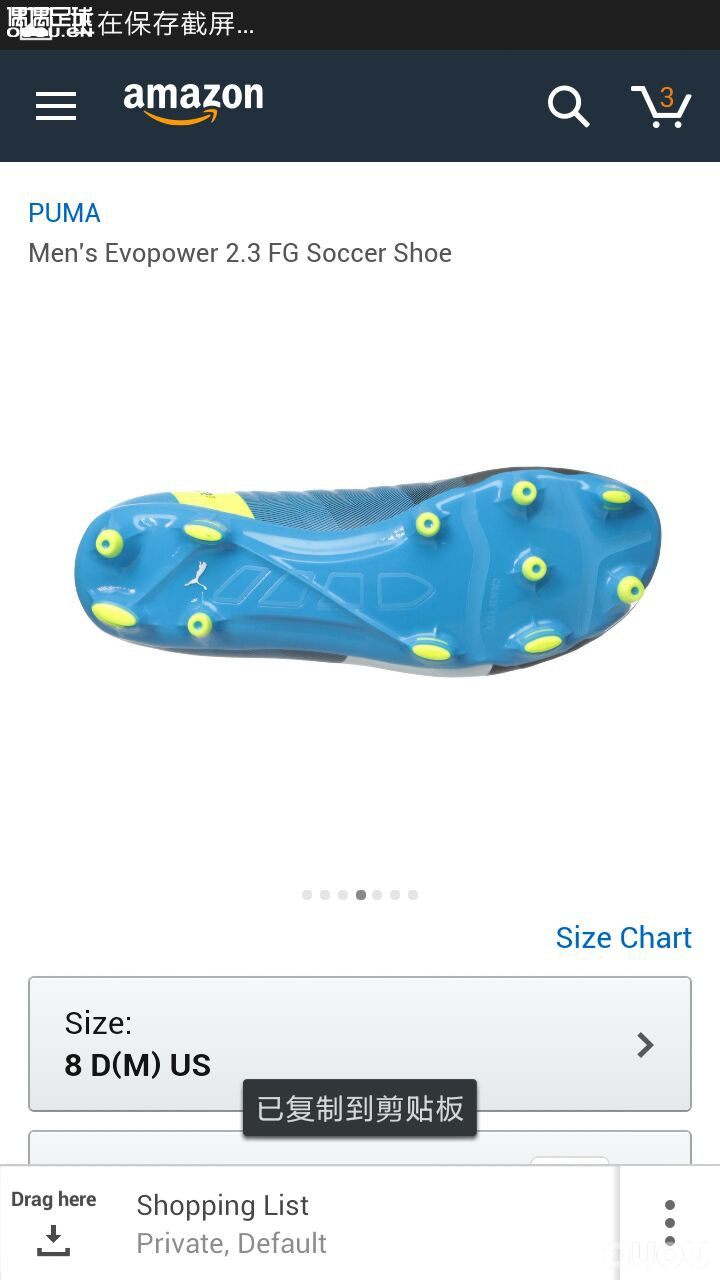Tap the chevron arrow in the Size box
This screenshot has height=1280, width=720.
click(x=646, y=1045)
